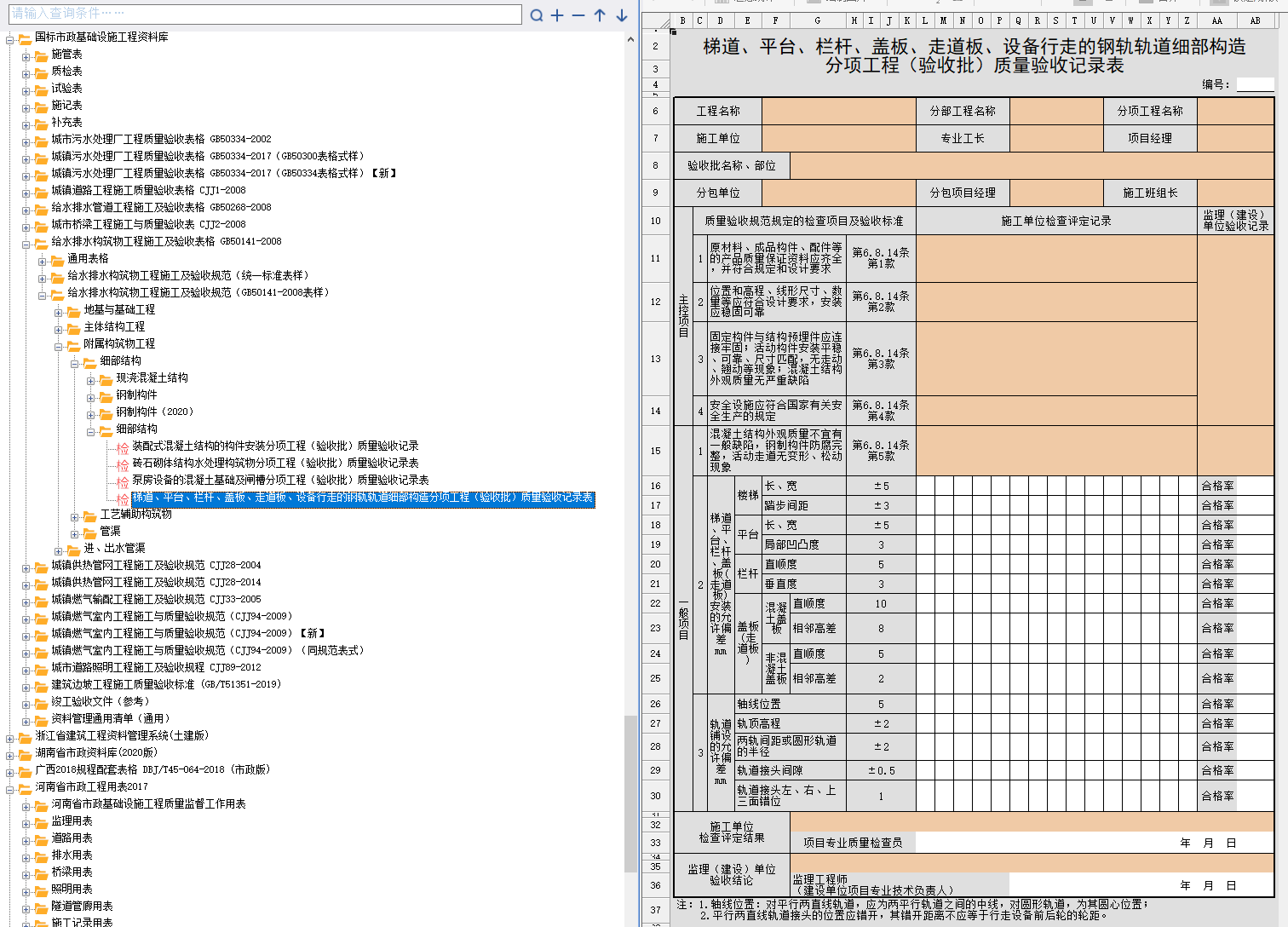This screenshot has width=1288, height=927.
Task: Expand the 试验表 folder
Action: coord(26,91)
